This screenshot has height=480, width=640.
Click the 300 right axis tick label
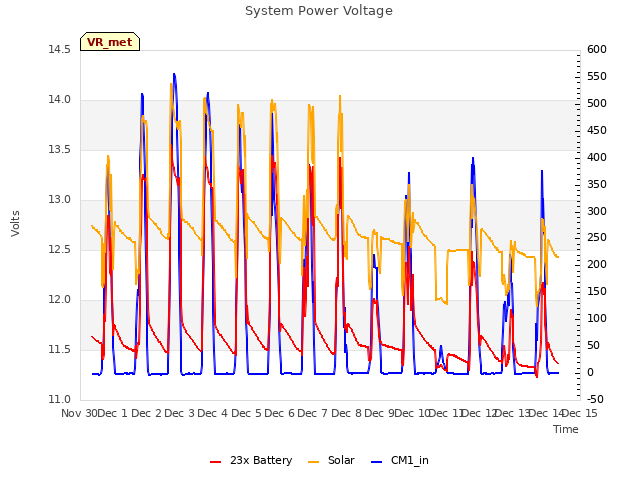point(597,211)
